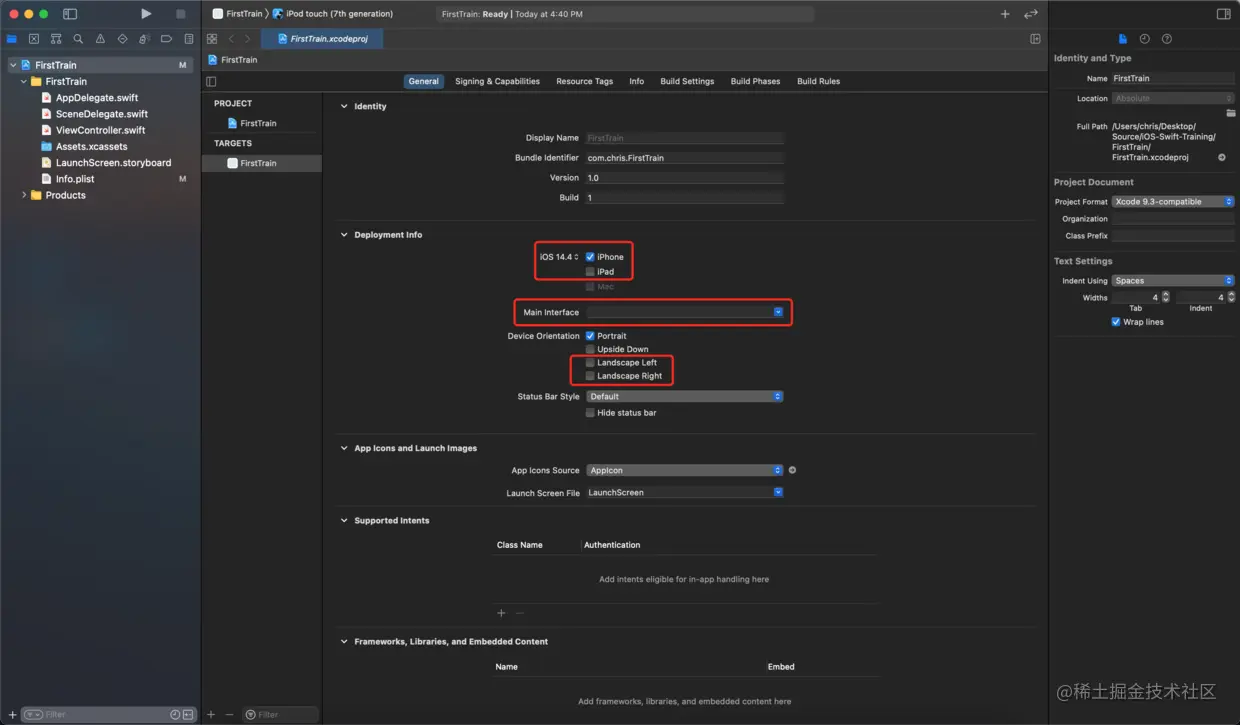Add an editor on the right
Image resolution: width=1240 pixels, height=725 pixels.
[1035, 39]
